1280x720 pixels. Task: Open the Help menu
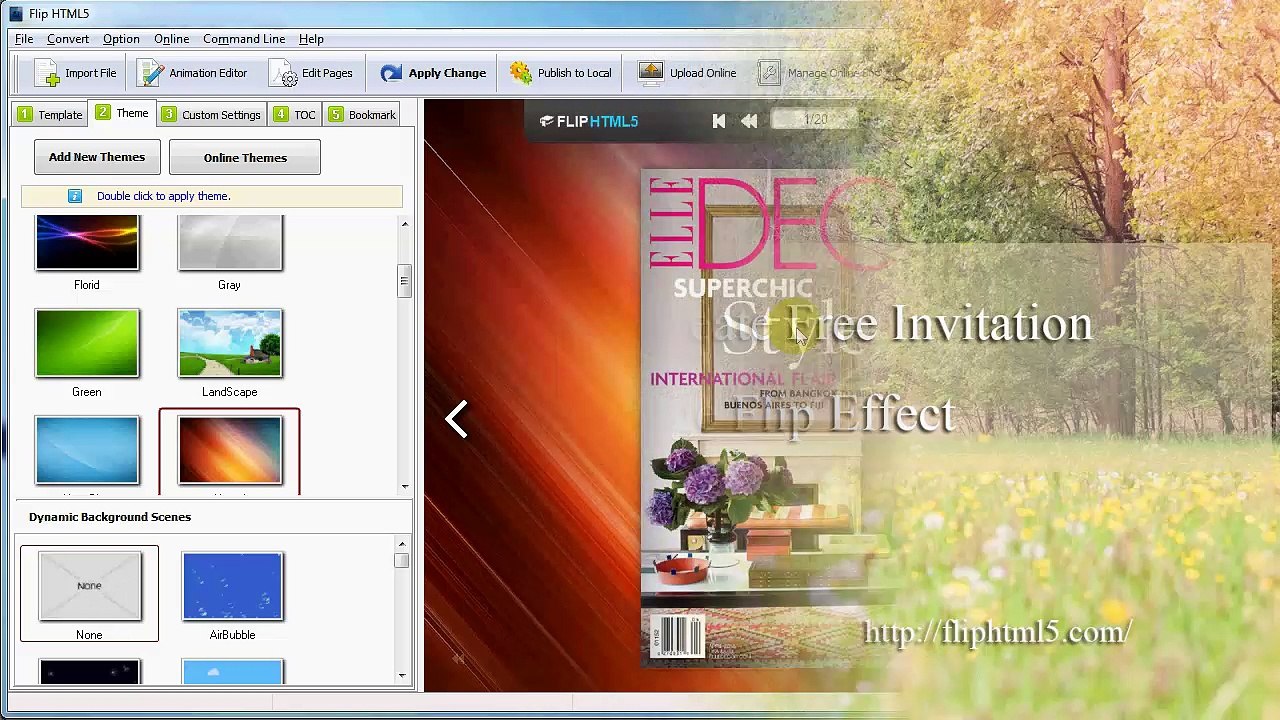tap(311, 39)
